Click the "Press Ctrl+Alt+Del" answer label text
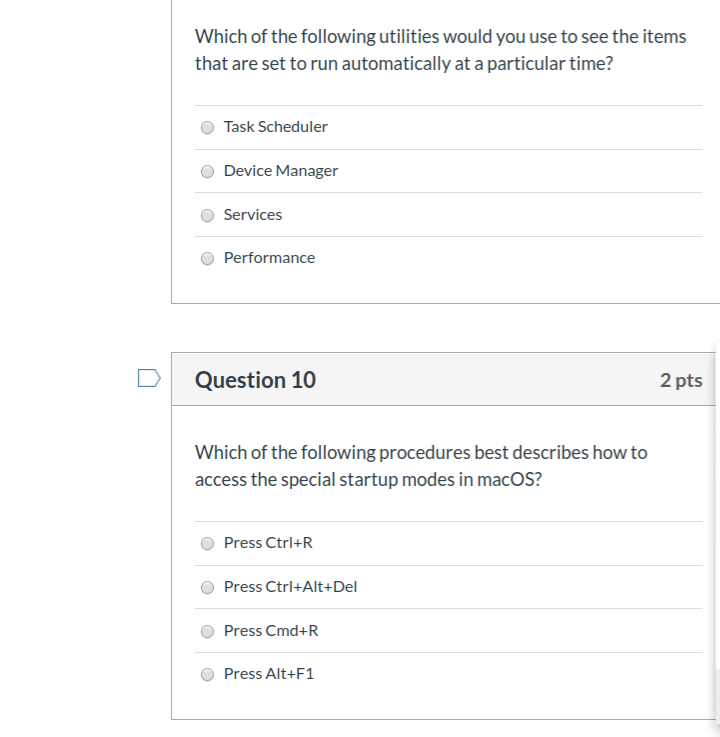720x737 pixels. click(x=290, y=587)
